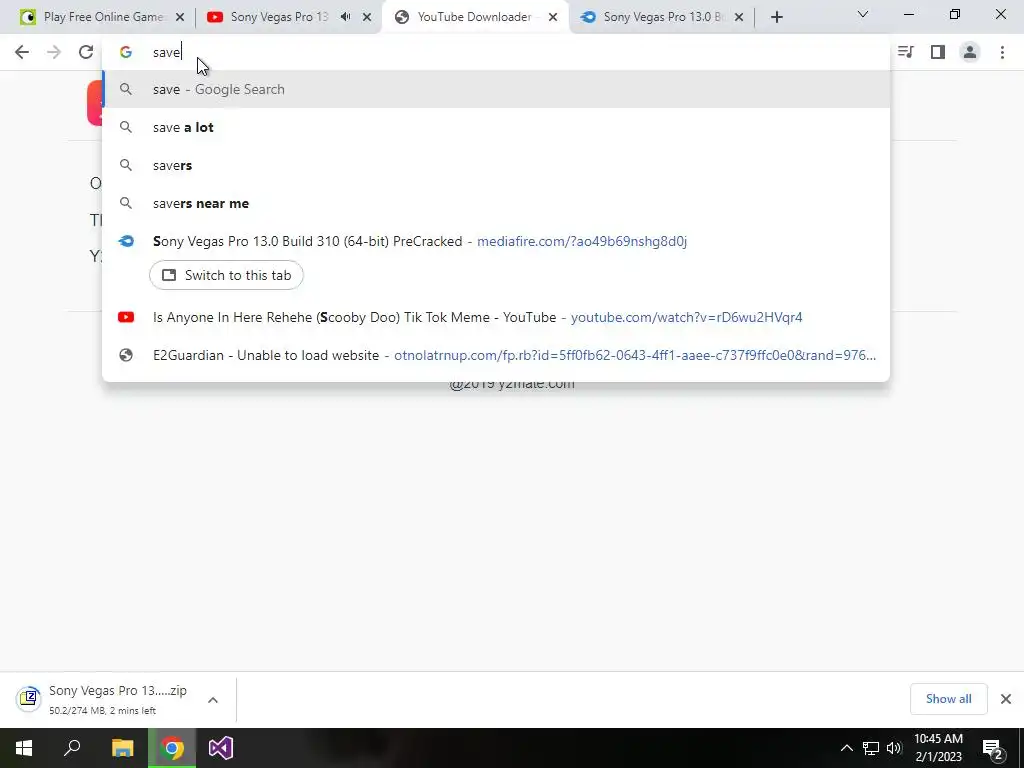Image resolution: width=1024 pixels, height=768 pixels.
Task: Show hidden system tray icons
Action: [x=846, y=748]
